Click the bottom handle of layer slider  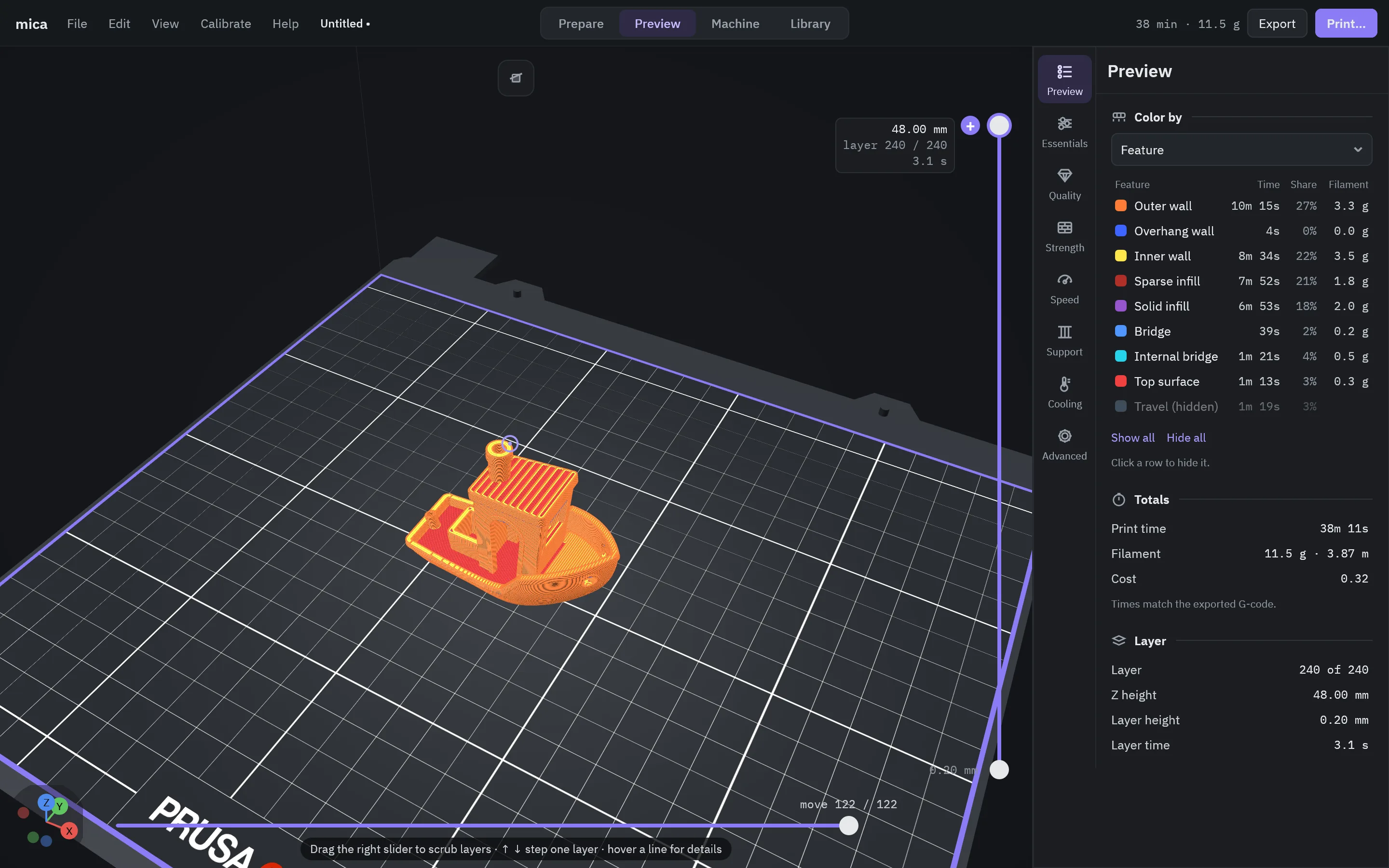click(x=999, y=769)
